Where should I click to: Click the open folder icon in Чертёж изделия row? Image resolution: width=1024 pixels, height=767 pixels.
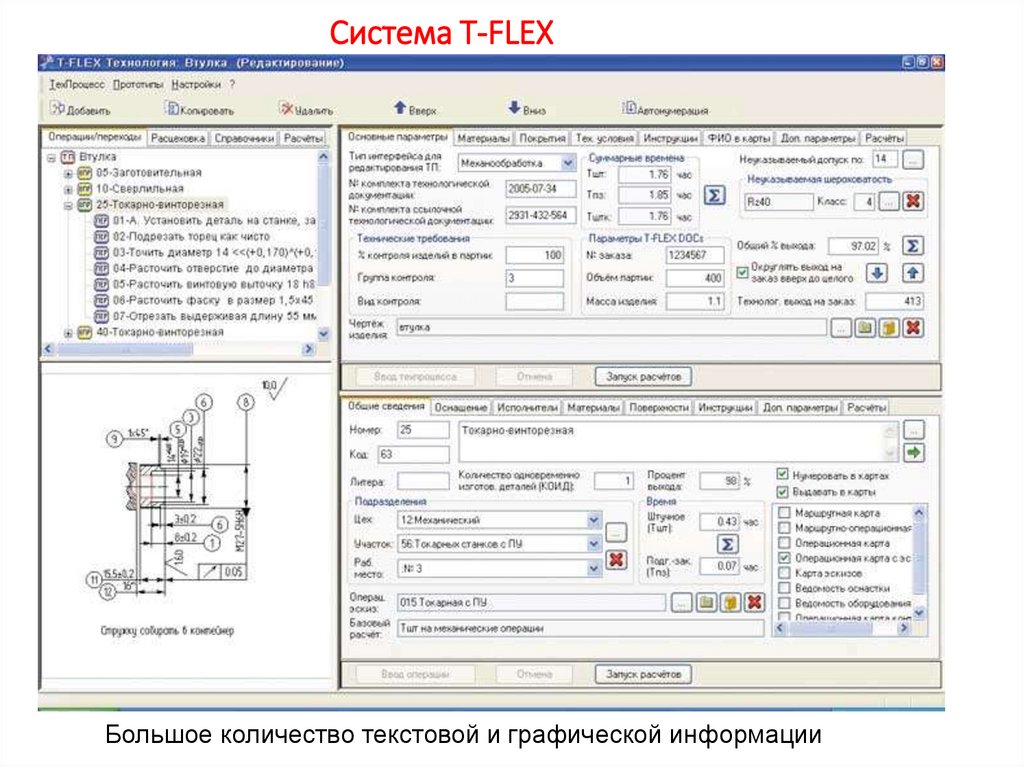tap(865, 327)
